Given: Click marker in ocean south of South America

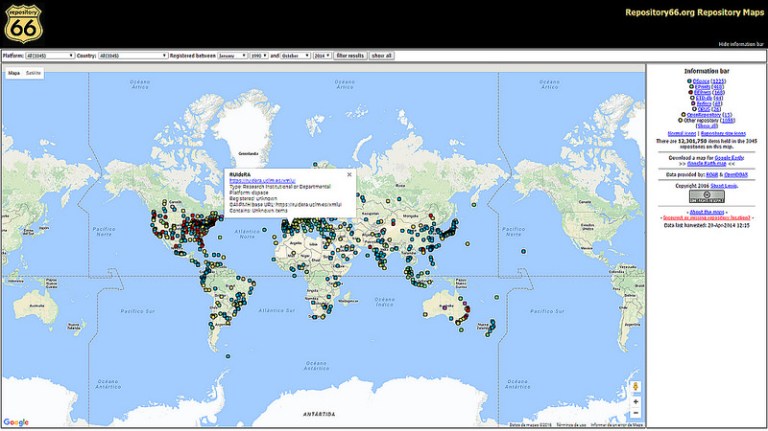Looking at the screenshot, I should click(228, 356).
